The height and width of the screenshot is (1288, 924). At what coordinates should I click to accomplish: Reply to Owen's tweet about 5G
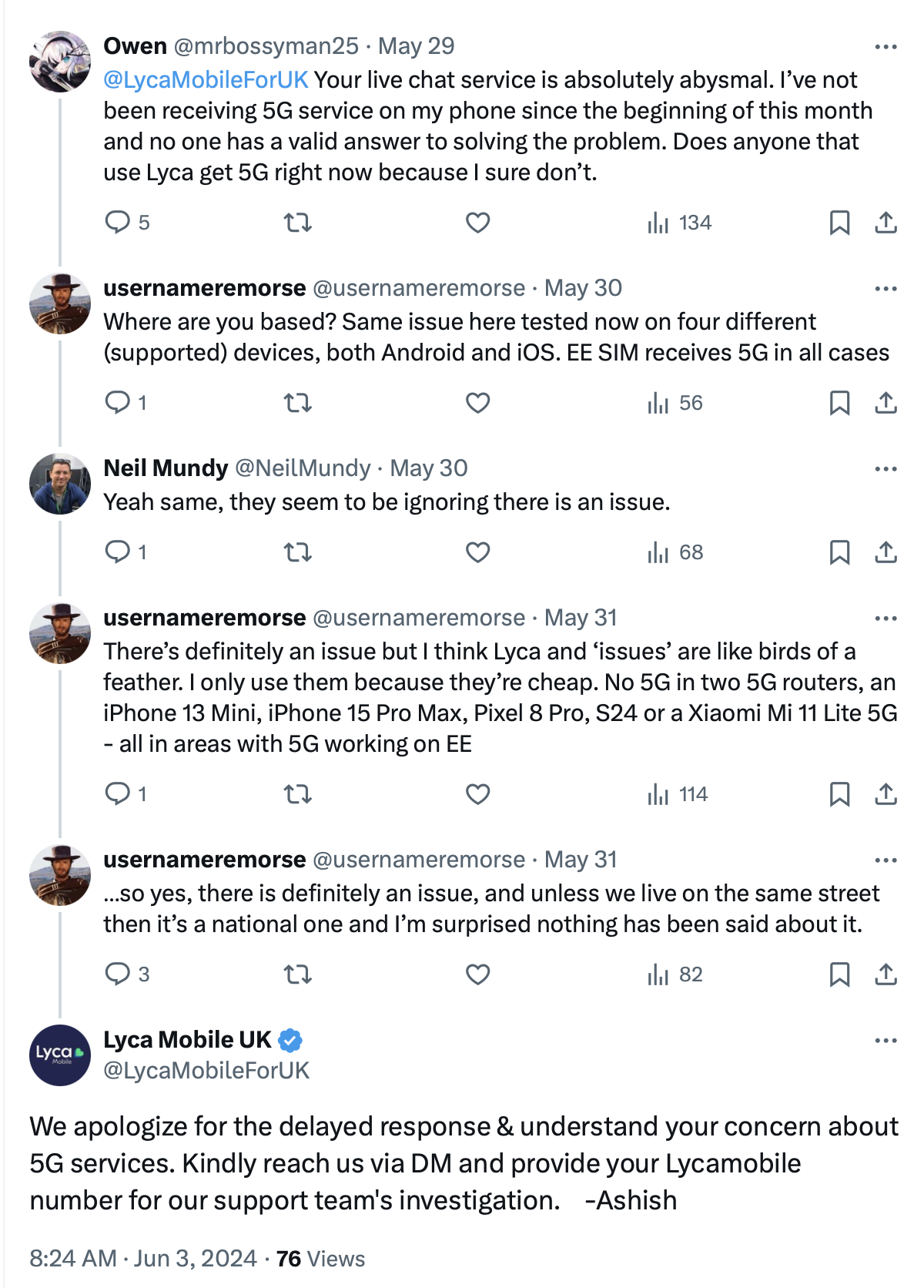click(x=118, y=223)
